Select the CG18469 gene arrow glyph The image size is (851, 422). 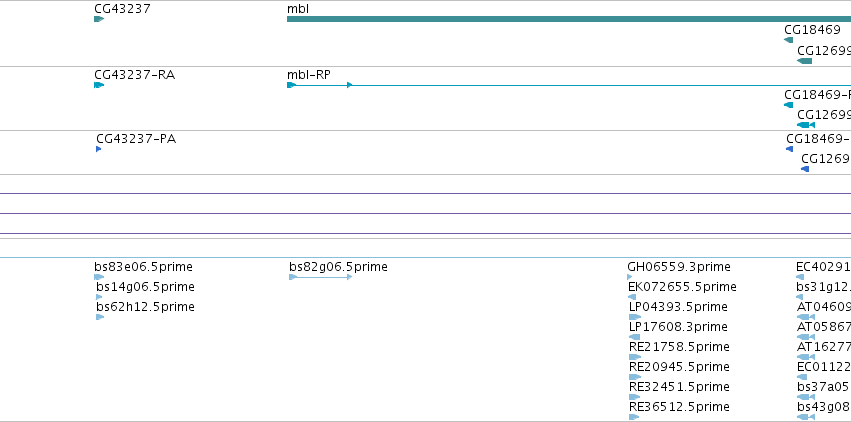[789, 40]
